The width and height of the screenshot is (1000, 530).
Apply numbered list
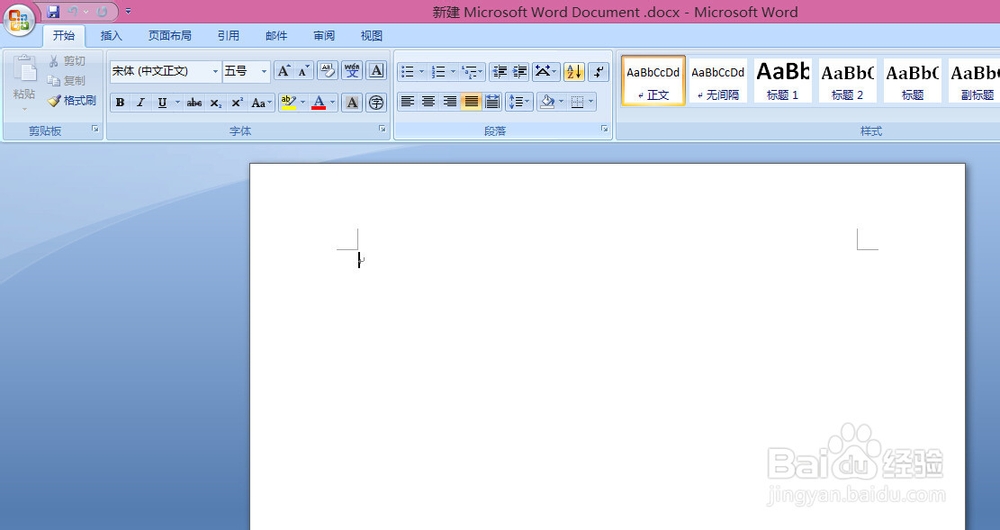pos(438,71)
